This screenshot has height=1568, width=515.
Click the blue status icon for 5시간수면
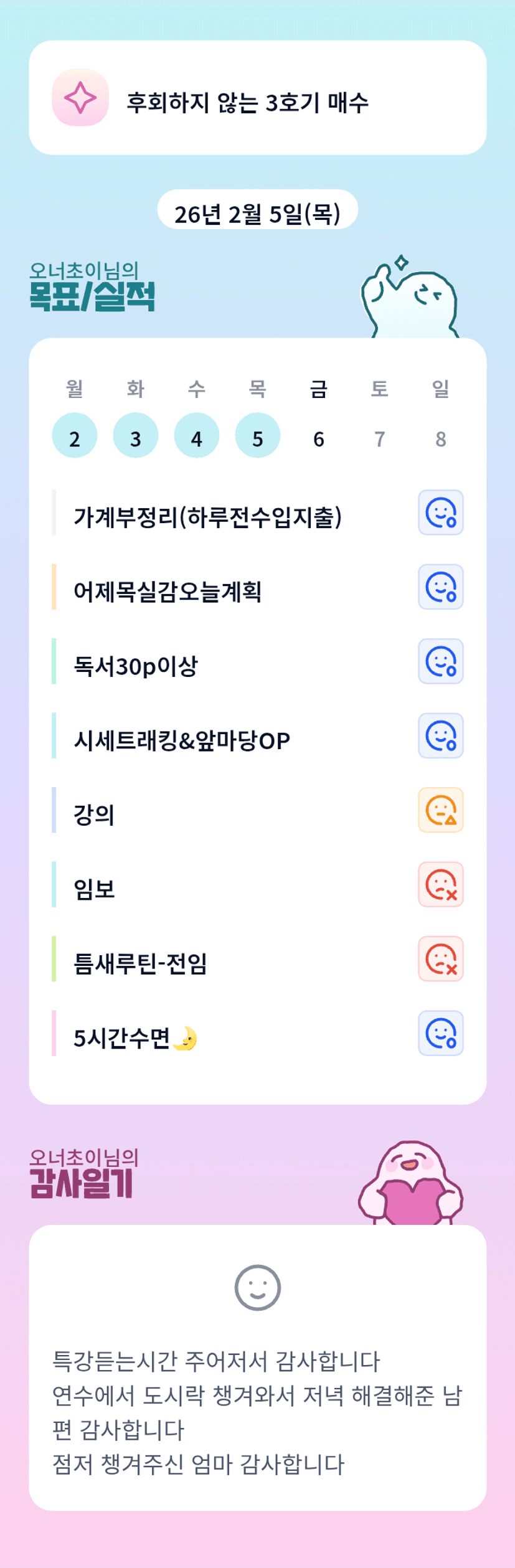point(440,1033)
